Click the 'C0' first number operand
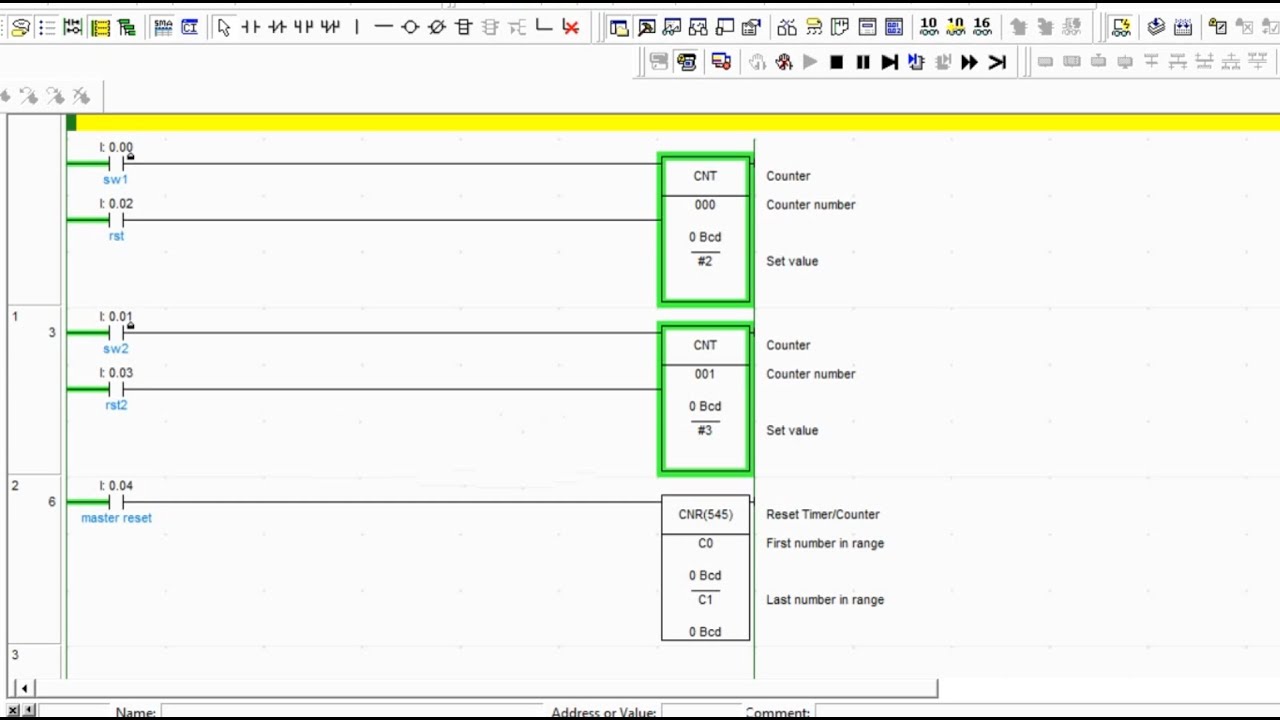 point(705,543)
